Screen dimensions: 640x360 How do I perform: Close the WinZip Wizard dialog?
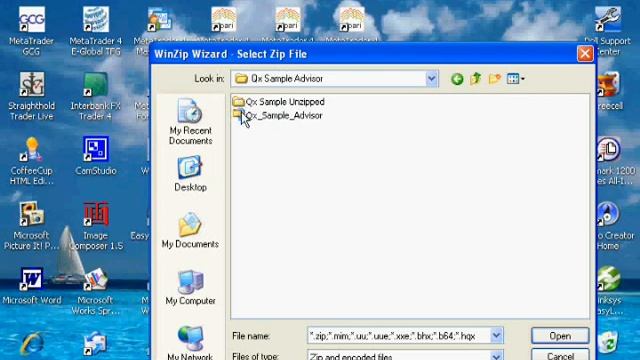point(585,54)
